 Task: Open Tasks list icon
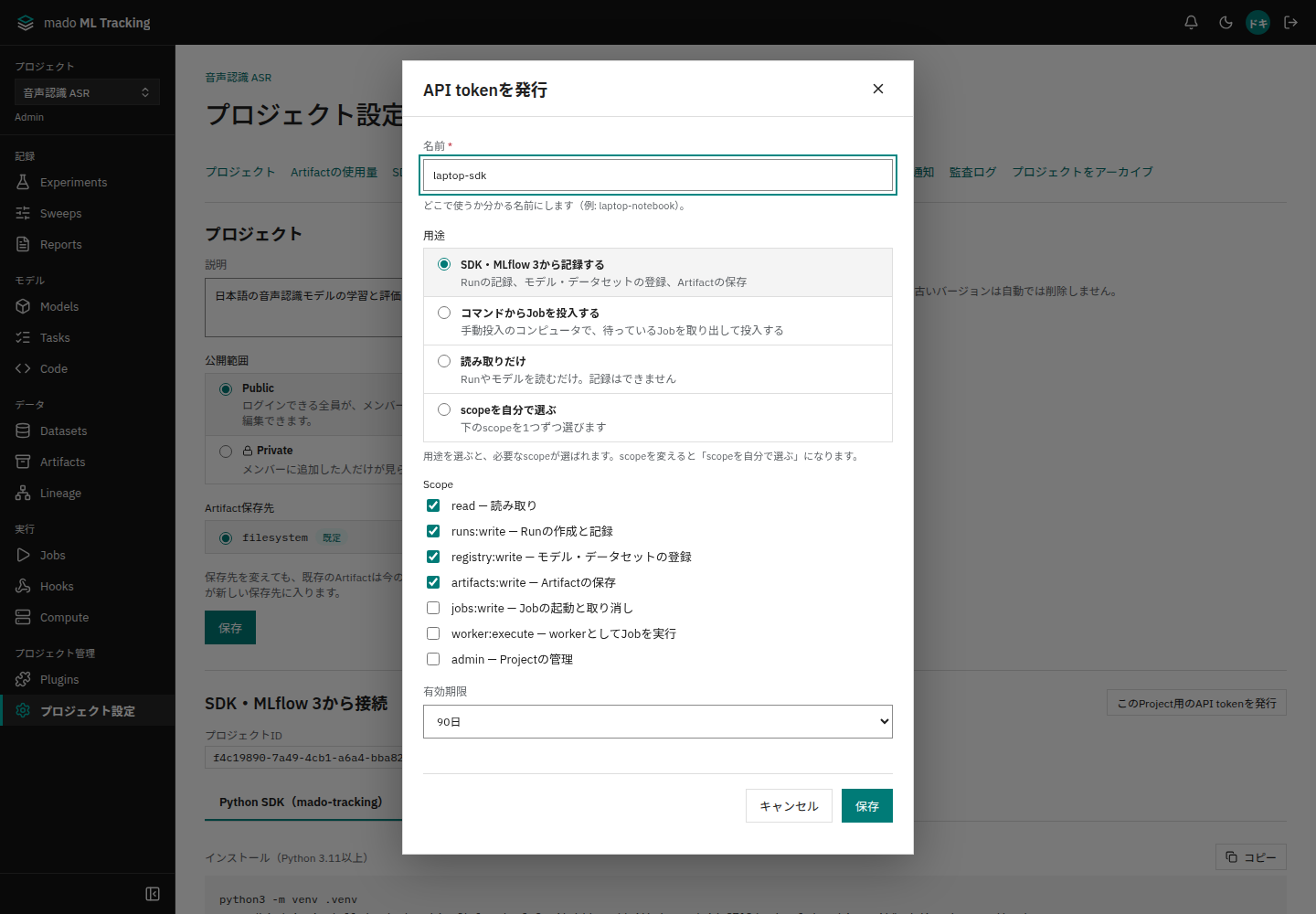pos(23,337)
